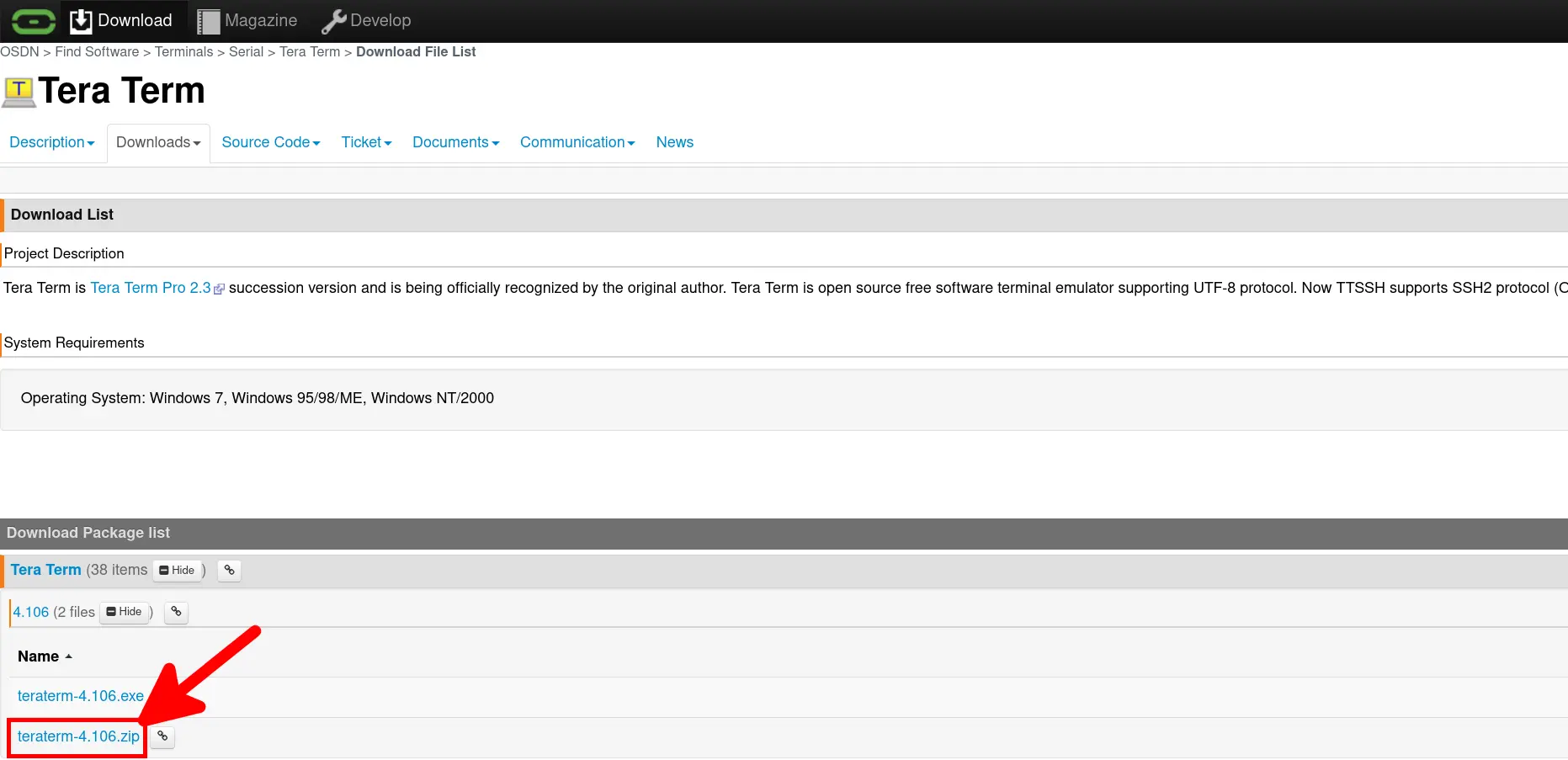Go to Terminals in breadcrumb
This screenshot has width=1568, height=760.
pyautogui.click(x=183, y=52)
